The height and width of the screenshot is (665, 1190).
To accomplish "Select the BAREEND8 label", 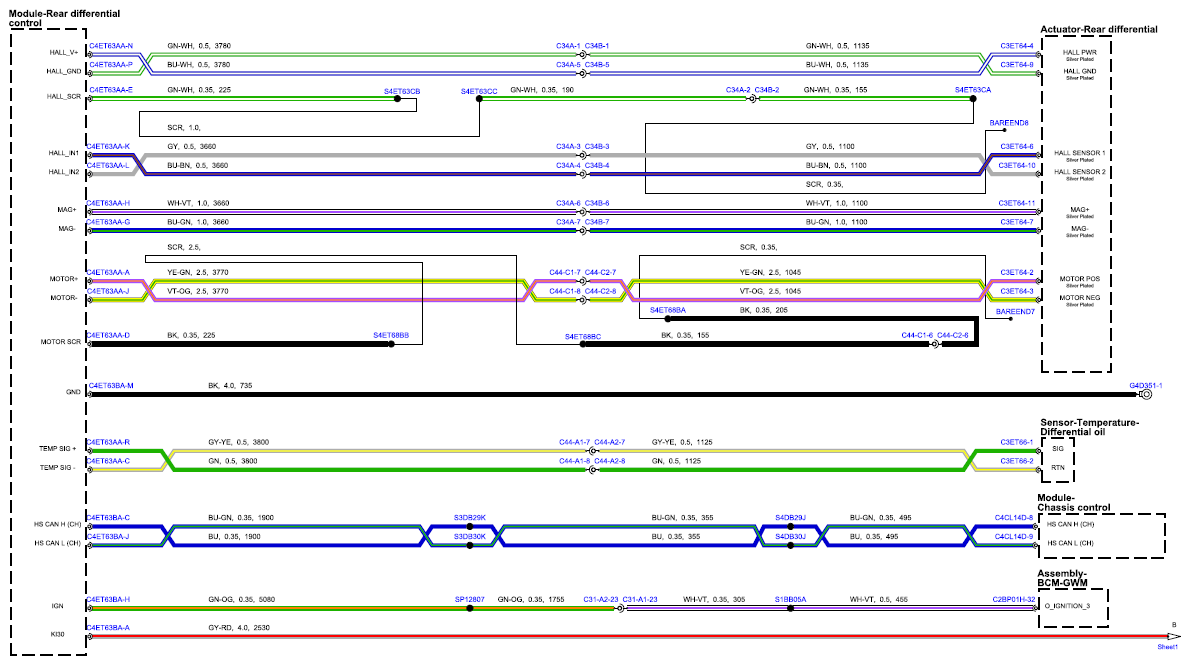I will [x=1009, y=123].
